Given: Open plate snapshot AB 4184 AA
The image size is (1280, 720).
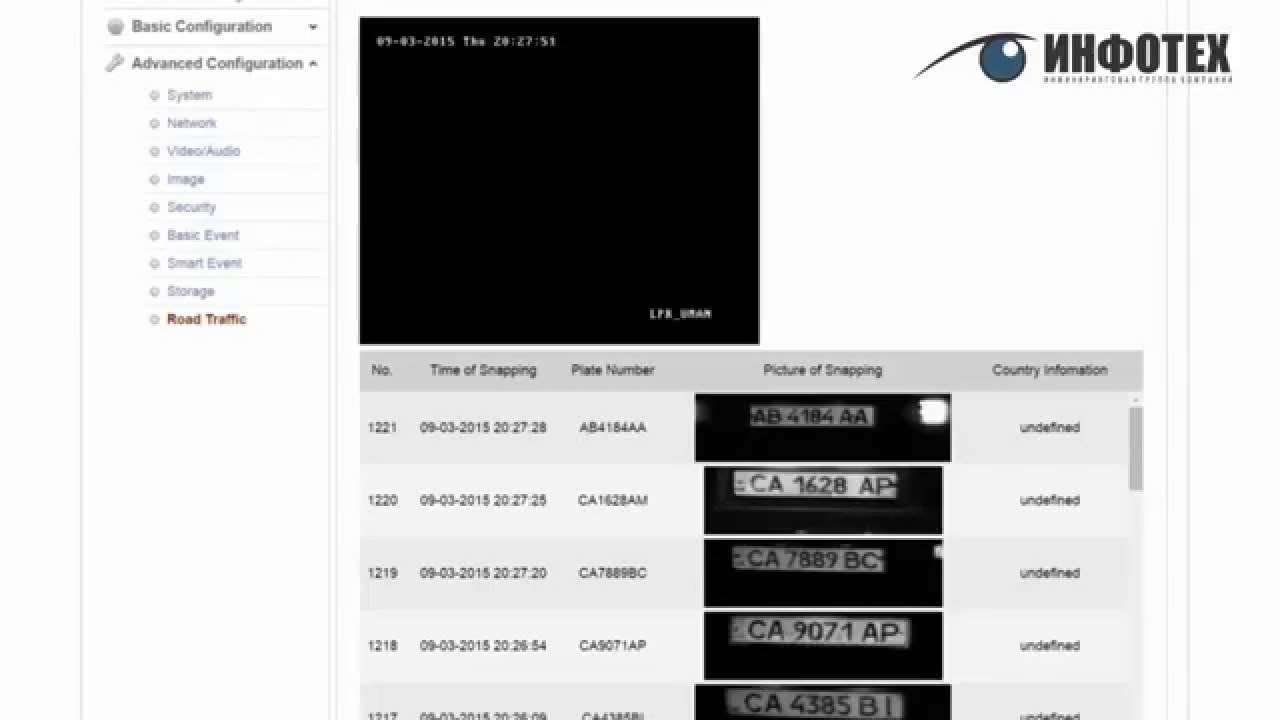Looking at the screenshot, I should point(823,427).
